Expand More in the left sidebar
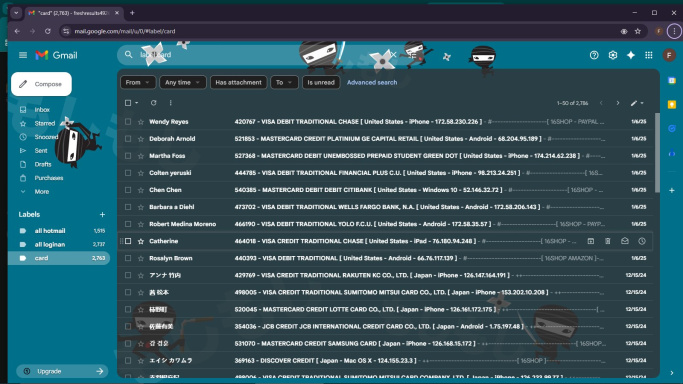 (x=42, y=192)
